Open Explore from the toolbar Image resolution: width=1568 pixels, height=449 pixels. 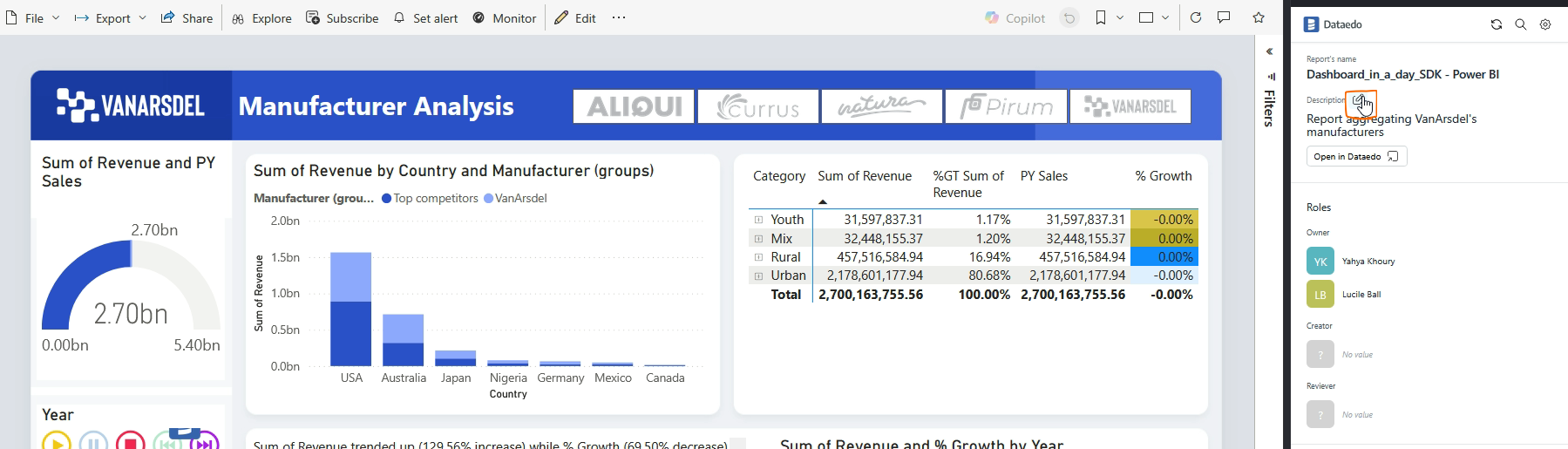tap(261, 18)
